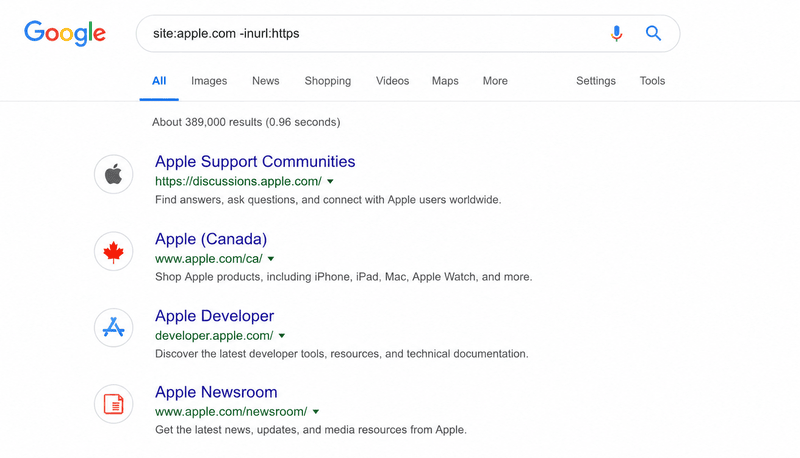Image resolution: width=800 pixels, height=458 pixels.
Task: Open the Apple Newsroom result title
Action: [x=216, y=392]
